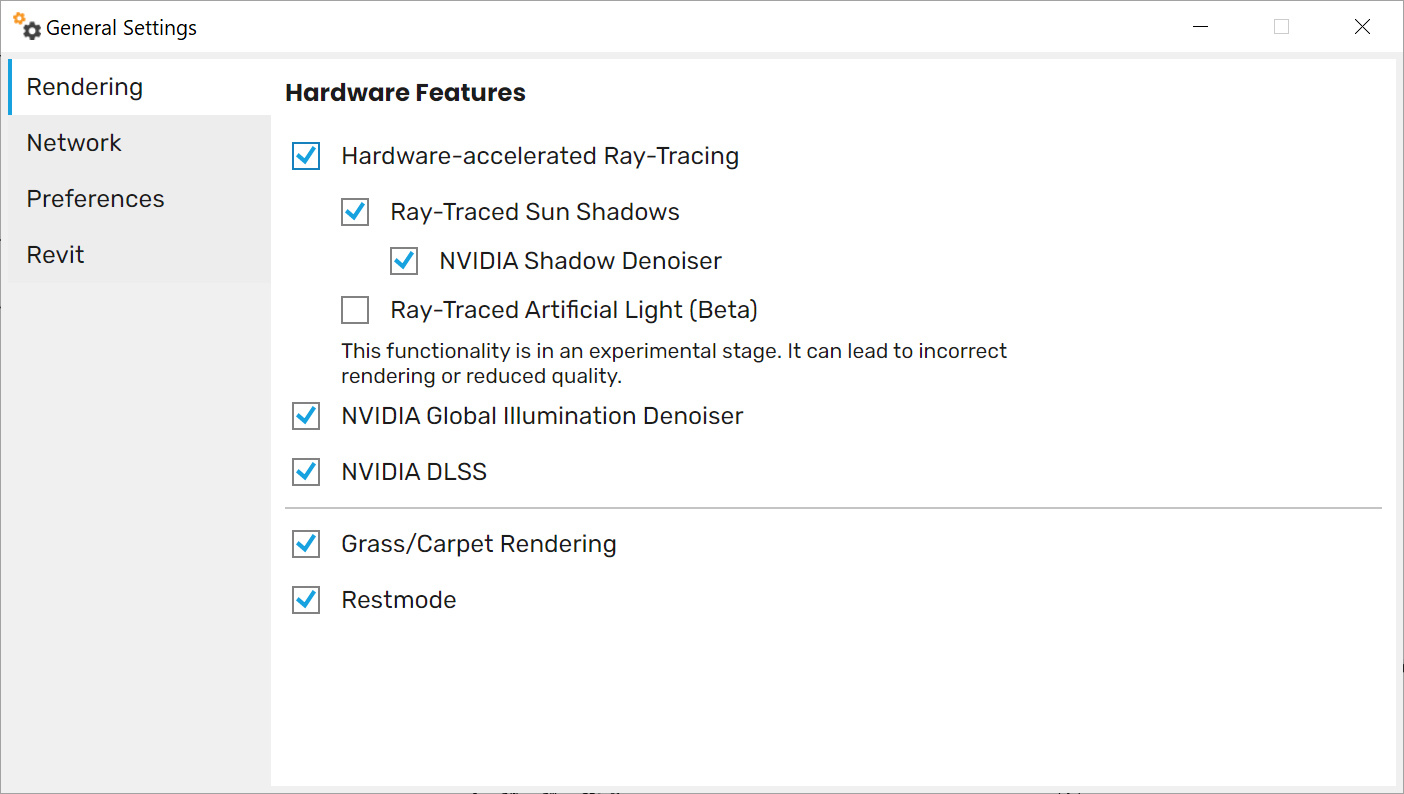Viewport: 1404px width, 794px height.
Task: Disable Grass/Carpet Rendering checkbox
Action: [x=306, y=544]
